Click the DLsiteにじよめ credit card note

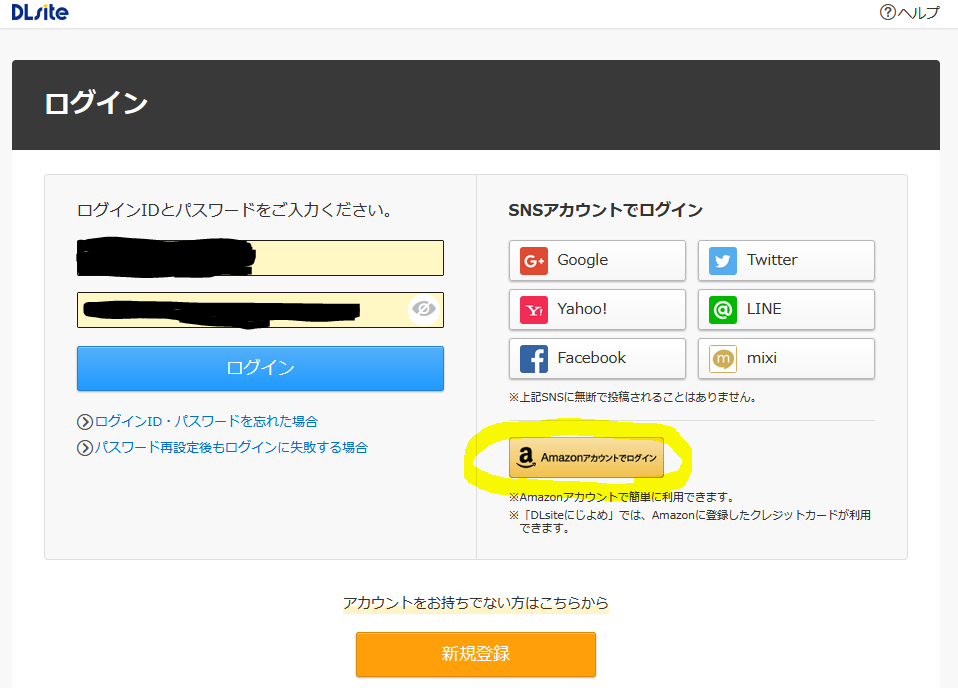690,521
